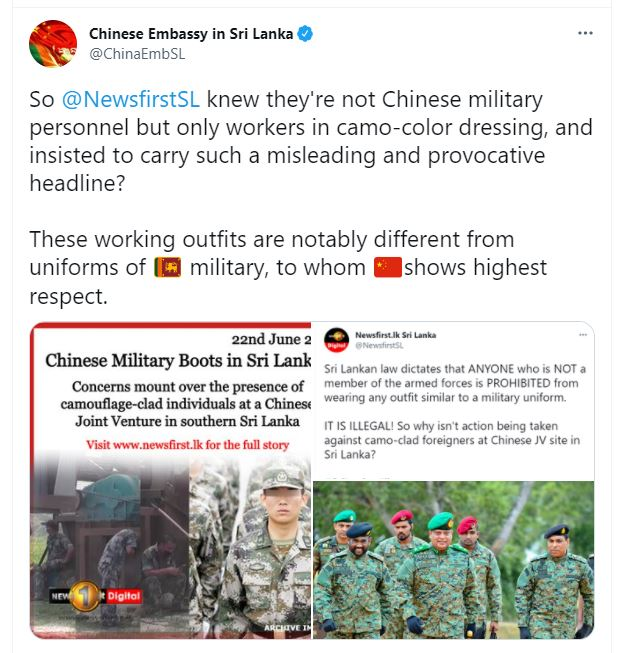Click the News 1st Digital logo
Viewport: 620px width, 653px height.
pos(95,596)
